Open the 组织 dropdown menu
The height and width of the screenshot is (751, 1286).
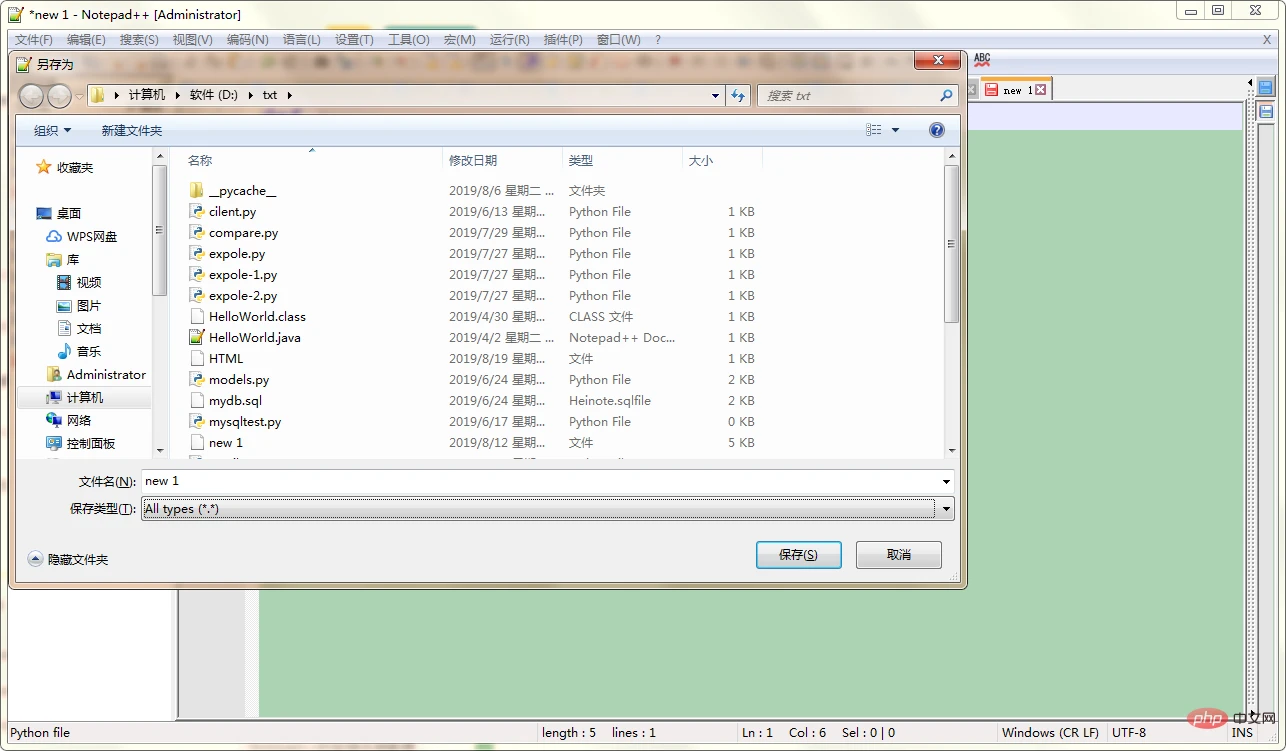click(52, 131)
